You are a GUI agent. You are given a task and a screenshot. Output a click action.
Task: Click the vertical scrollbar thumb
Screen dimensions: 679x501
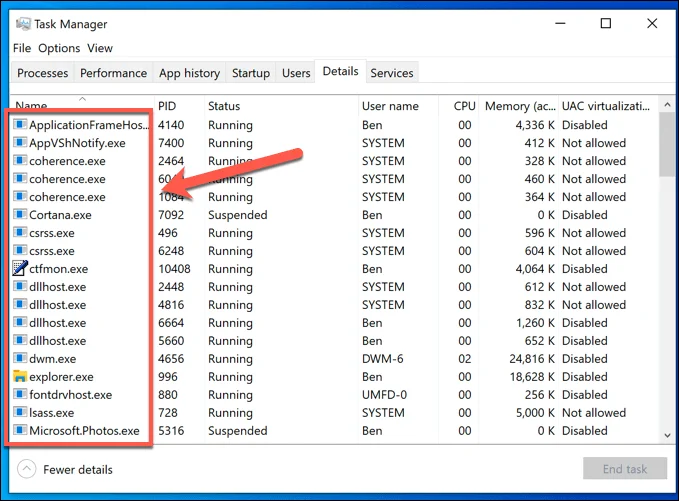pyautogui.click(x=667, y=144)
